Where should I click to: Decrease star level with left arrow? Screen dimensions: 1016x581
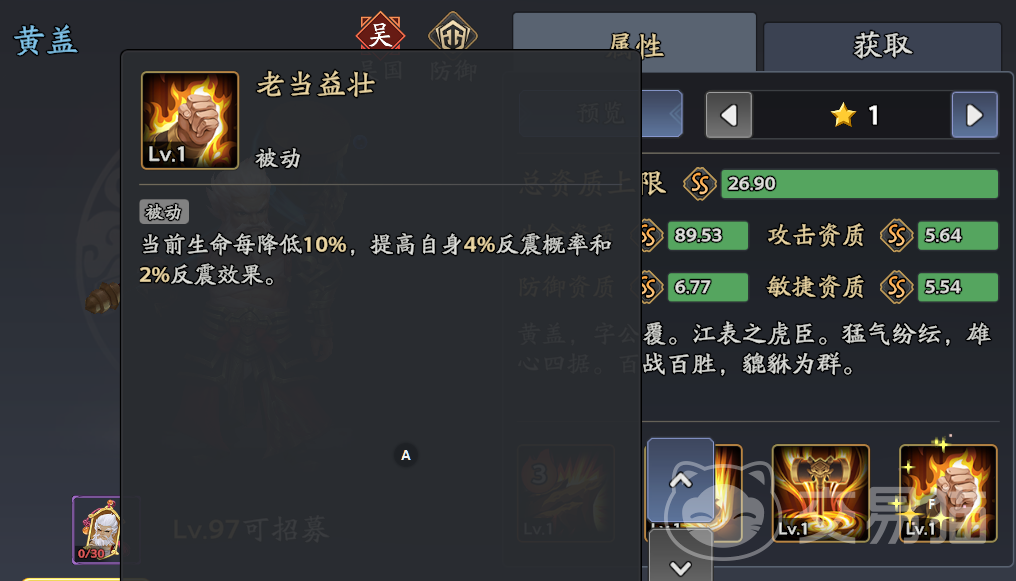[729, 115]
